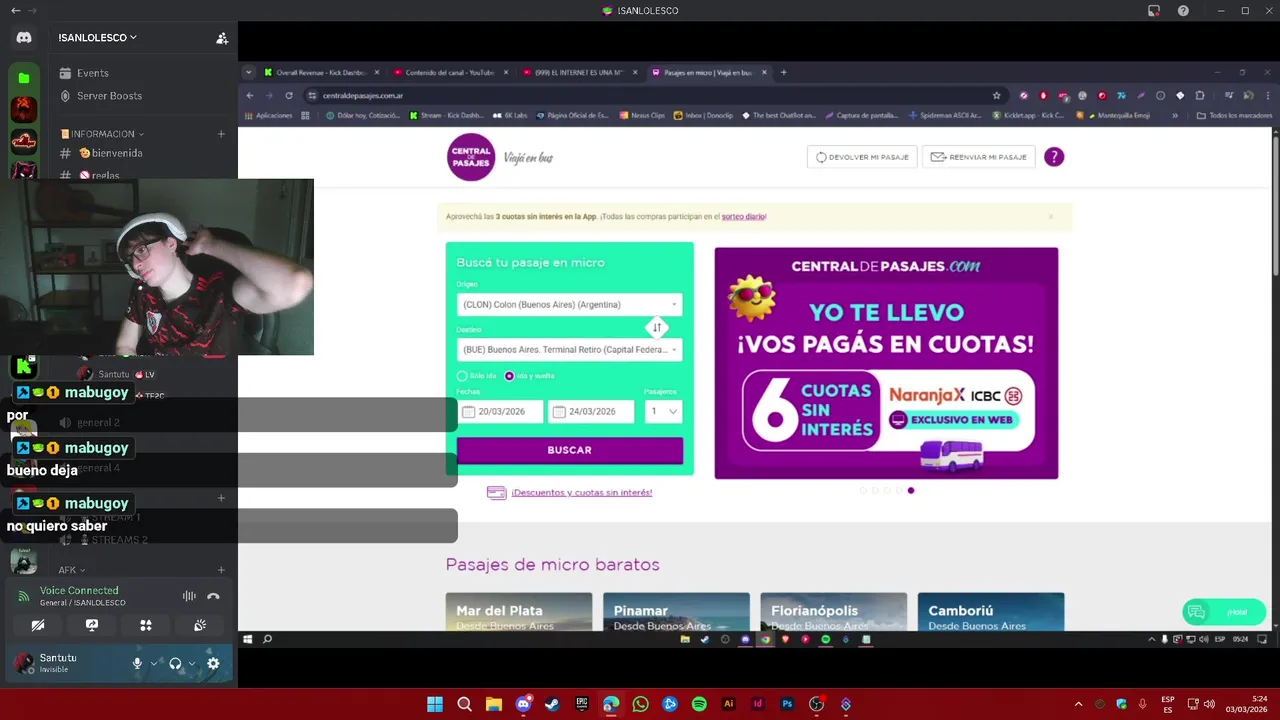This screenshot has height=720, width=1280.
Task: Bookmark this page with the star icon
Action: [996, 96]
